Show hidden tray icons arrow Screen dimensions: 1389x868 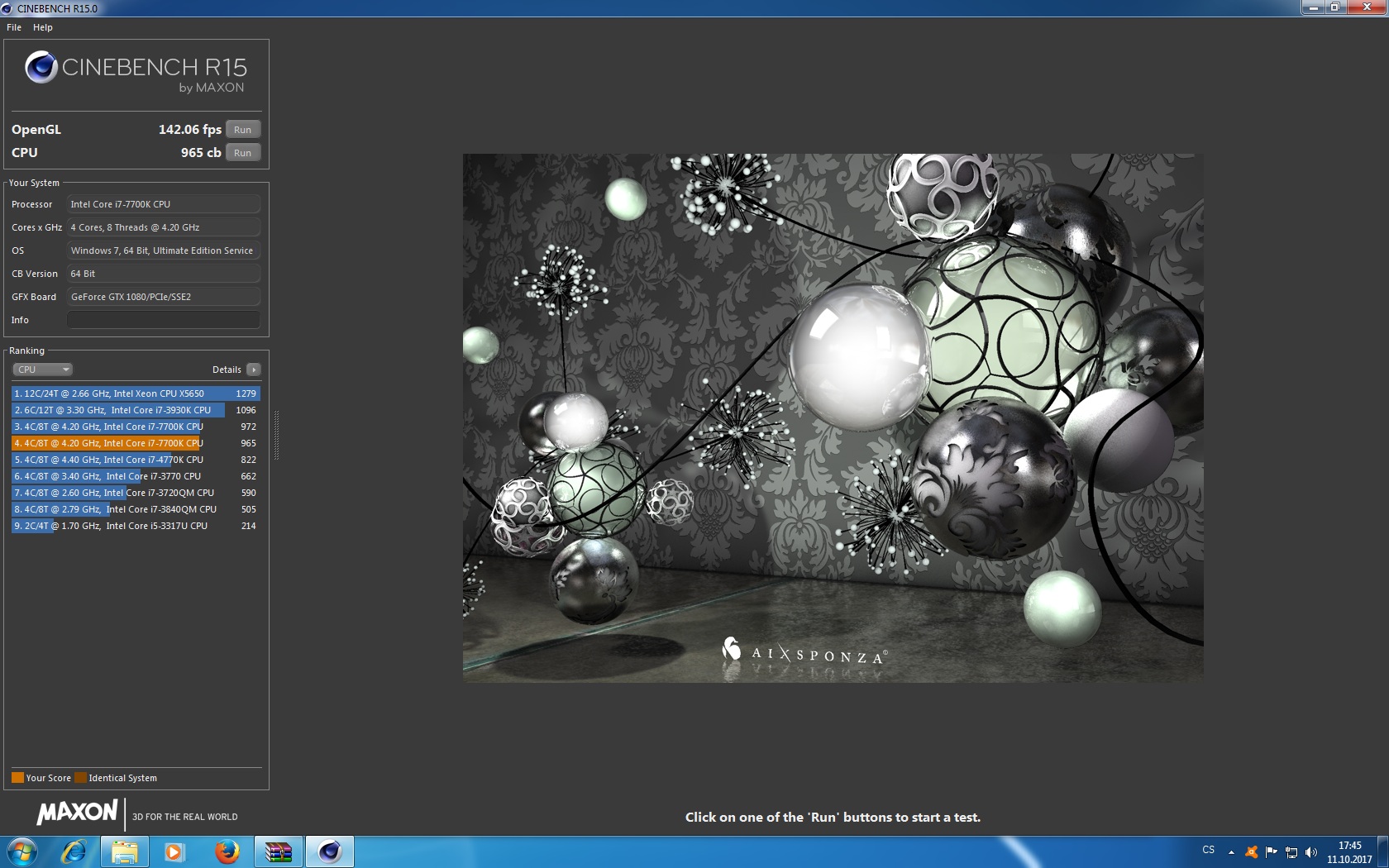click(x=1231, y=851)
